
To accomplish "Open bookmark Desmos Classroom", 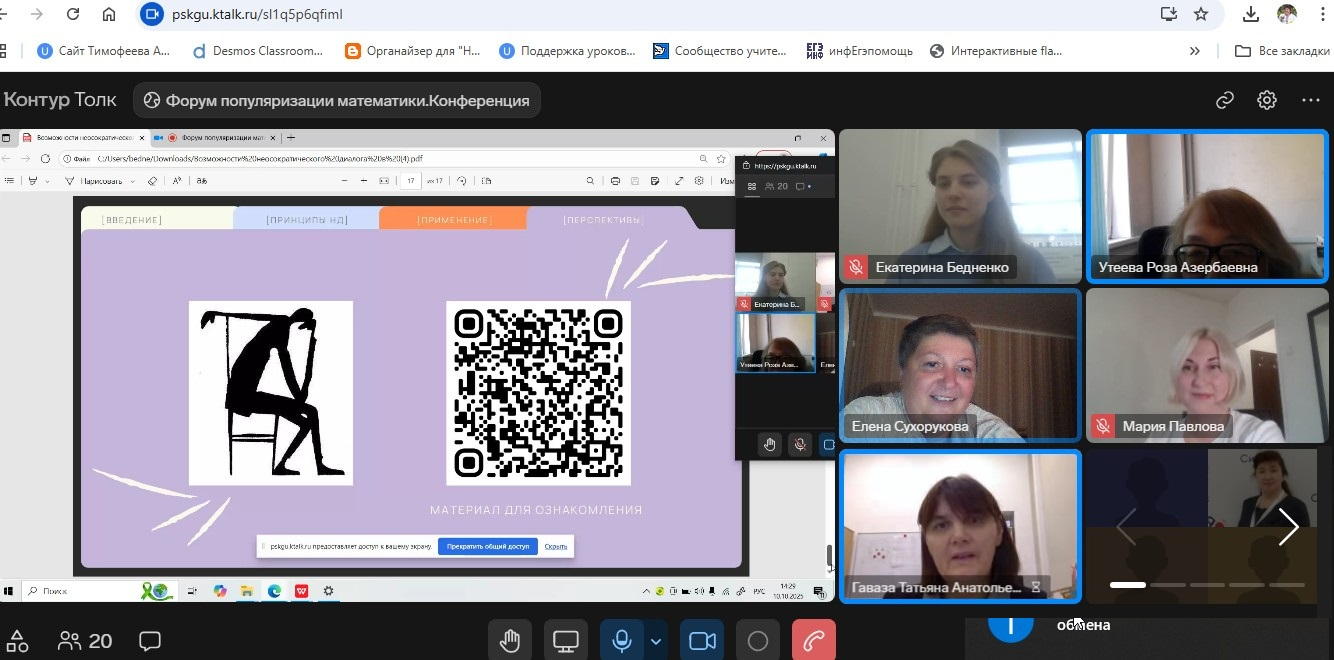I will pos(257,51).
